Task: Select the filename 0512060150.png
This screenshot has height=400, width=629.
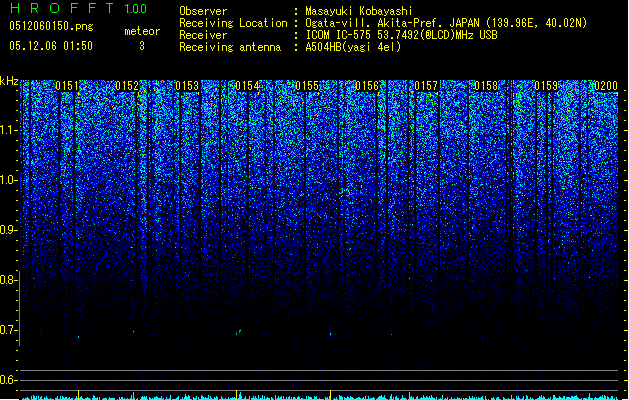Action: coord(51,26)
